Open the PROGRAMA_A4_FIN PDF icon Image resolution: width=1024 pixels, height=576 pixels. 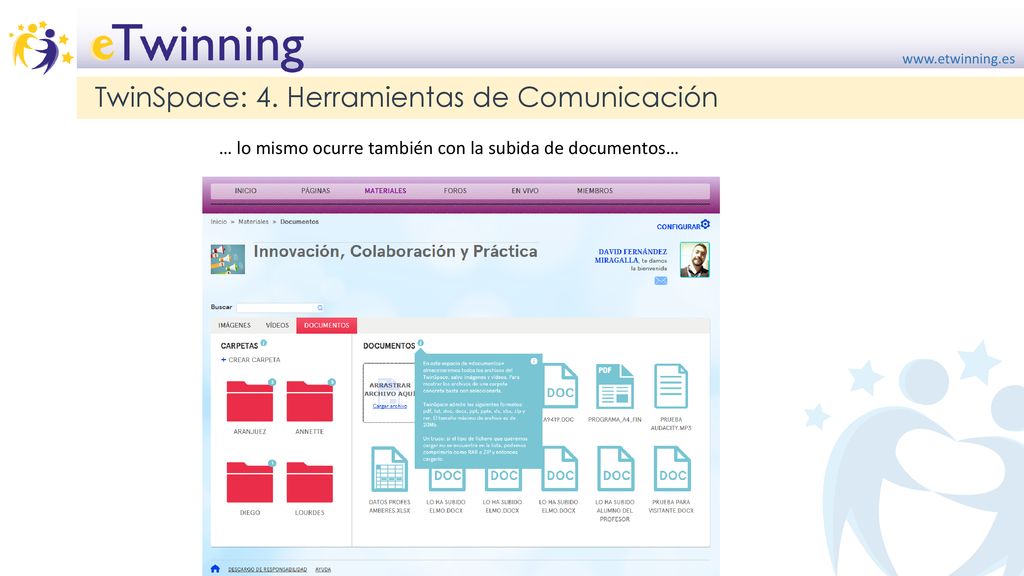point(615,387)
